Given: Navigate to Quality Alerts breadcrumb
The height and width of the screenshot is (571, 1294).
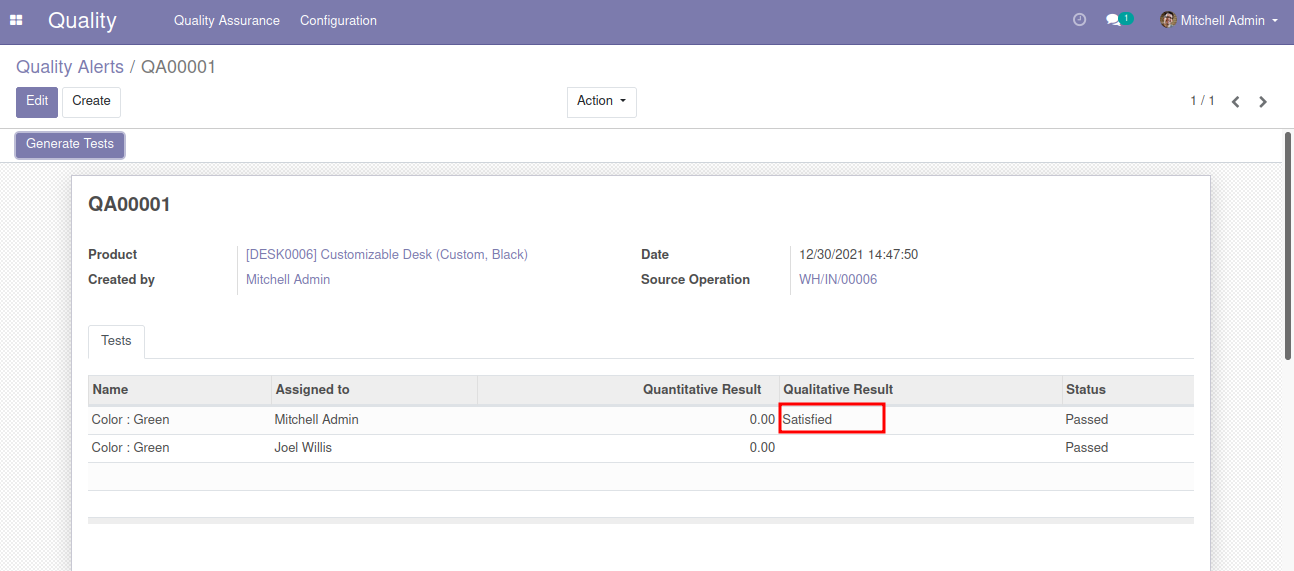Looking at the screenshot, I should click(x=70, y=67).
